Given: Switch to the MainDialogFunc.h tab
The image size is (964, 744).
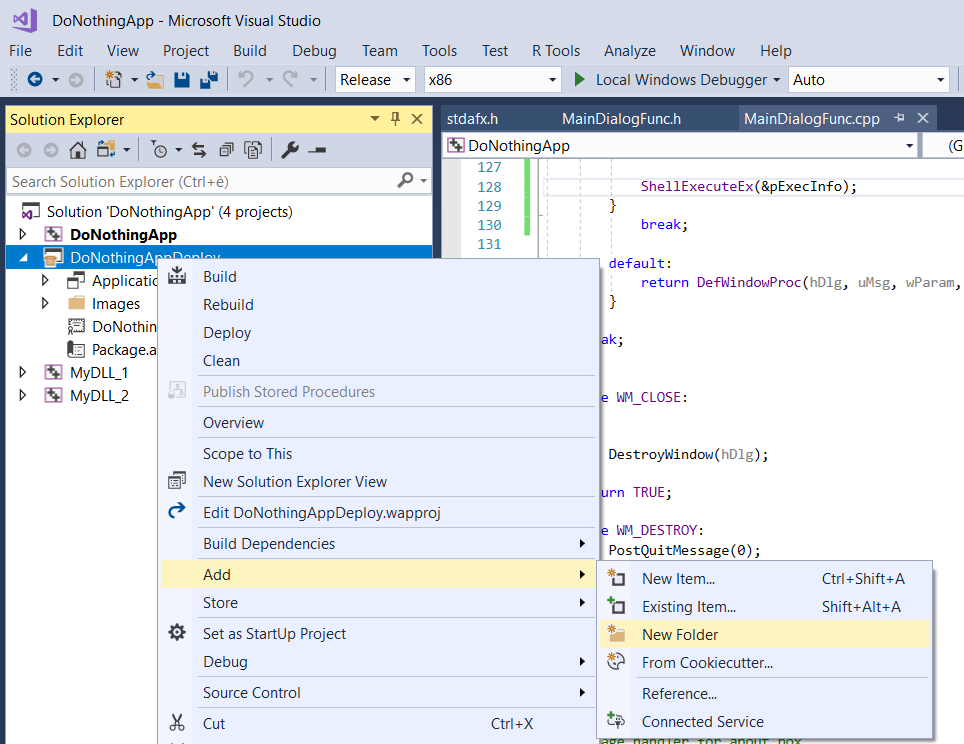Looking at the screenshot, I should pyautogui.click(x=622, y=119).
